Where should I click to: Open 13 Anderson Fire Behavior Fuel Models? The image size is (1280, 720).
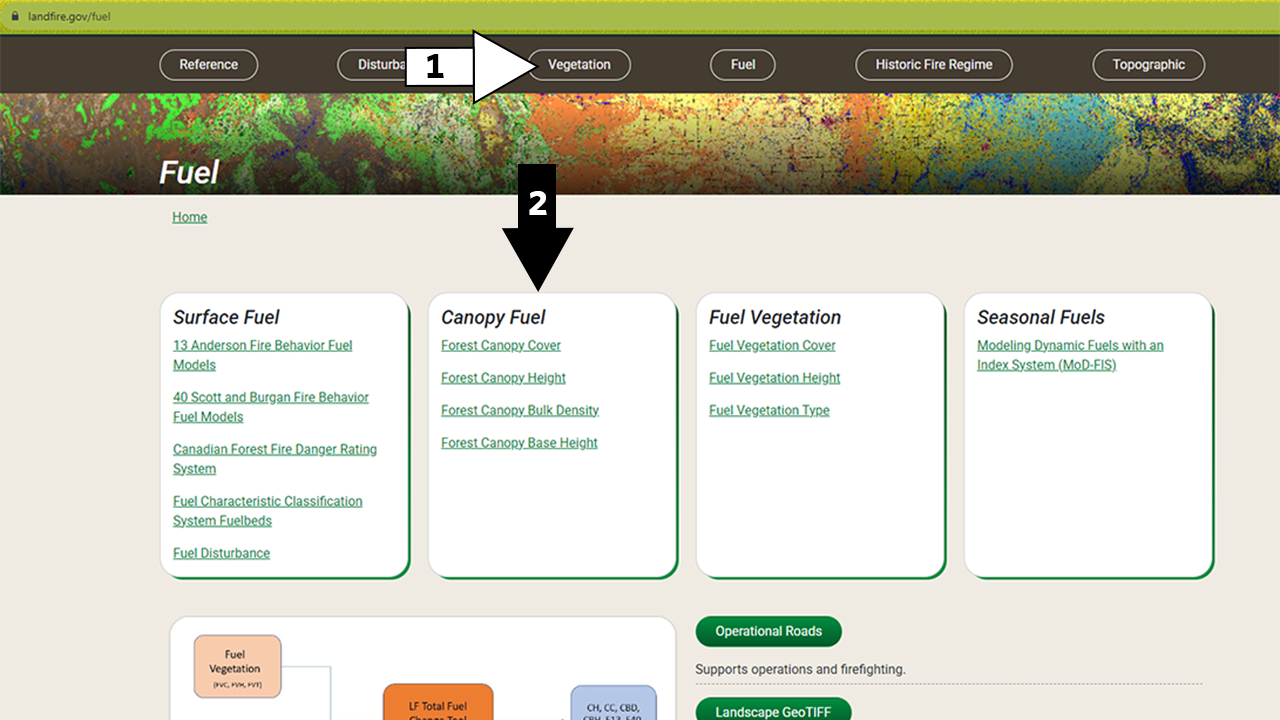[x=262, y=355]
